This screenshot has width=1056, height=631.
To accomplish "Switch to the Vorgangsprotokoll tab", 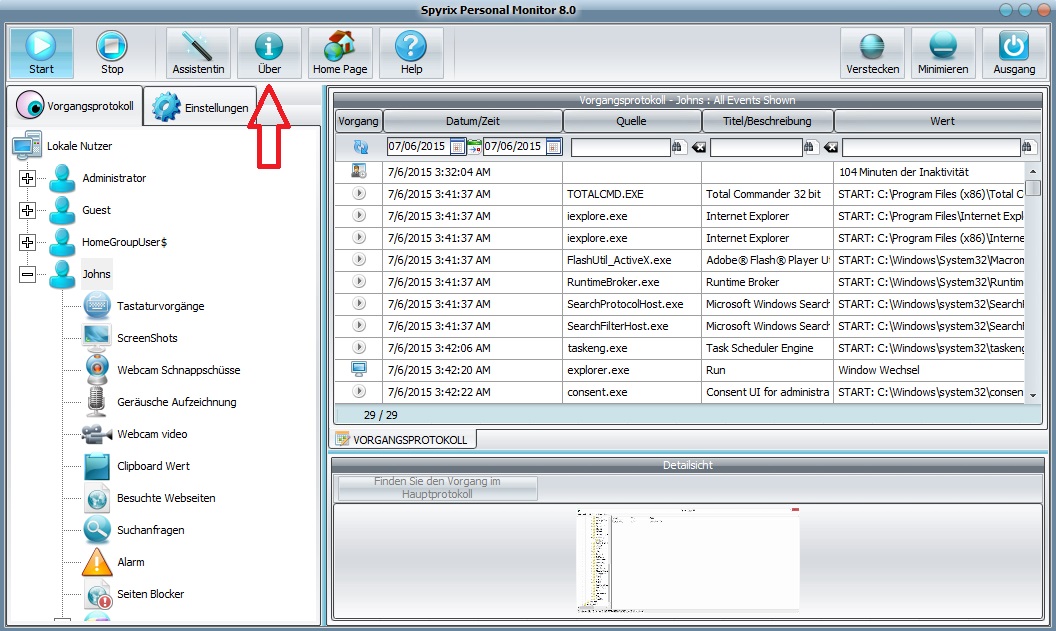I will click(75, 106).
